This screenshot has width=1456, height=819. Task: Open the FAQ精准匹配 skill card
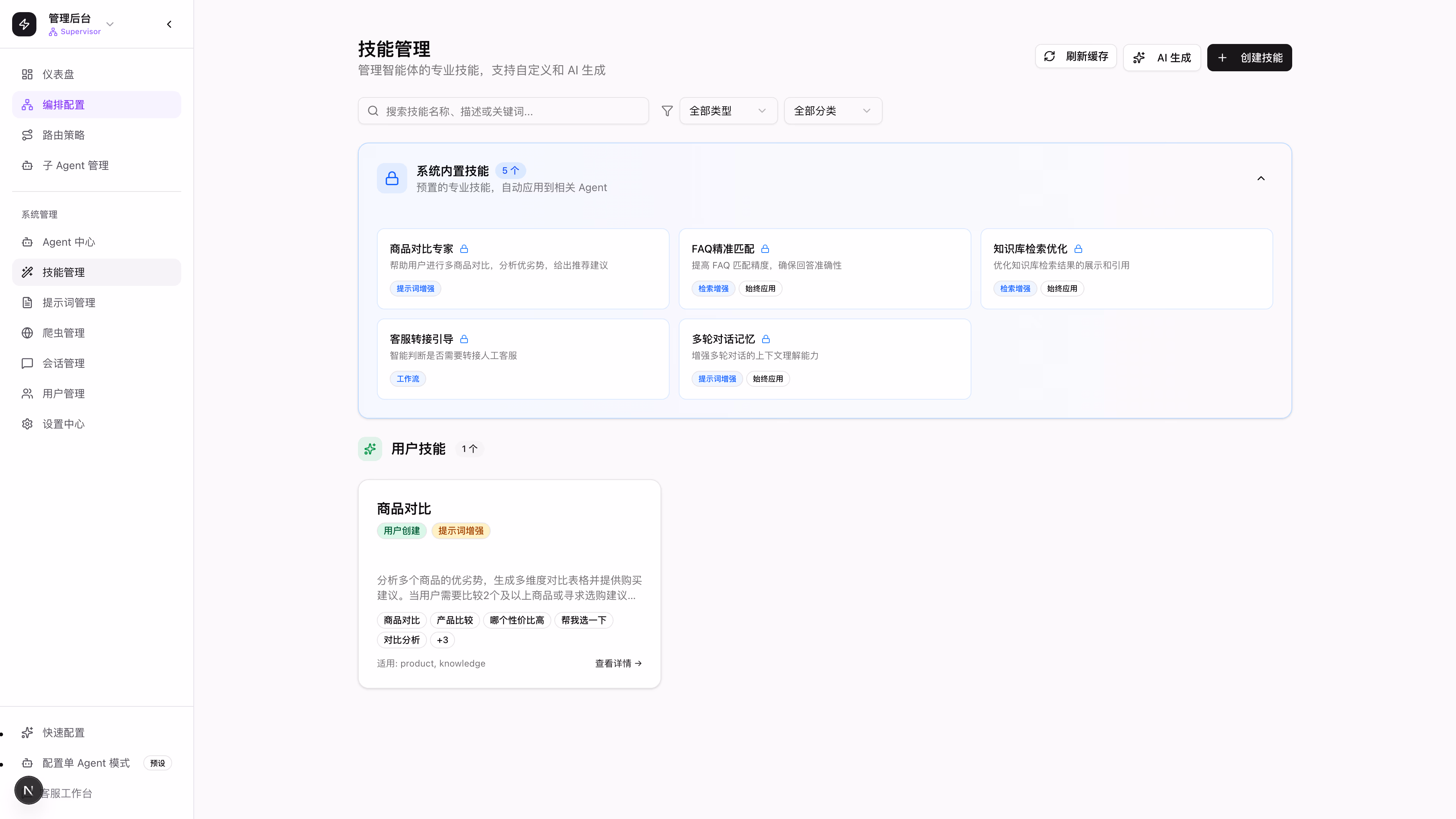pos(825,268)
